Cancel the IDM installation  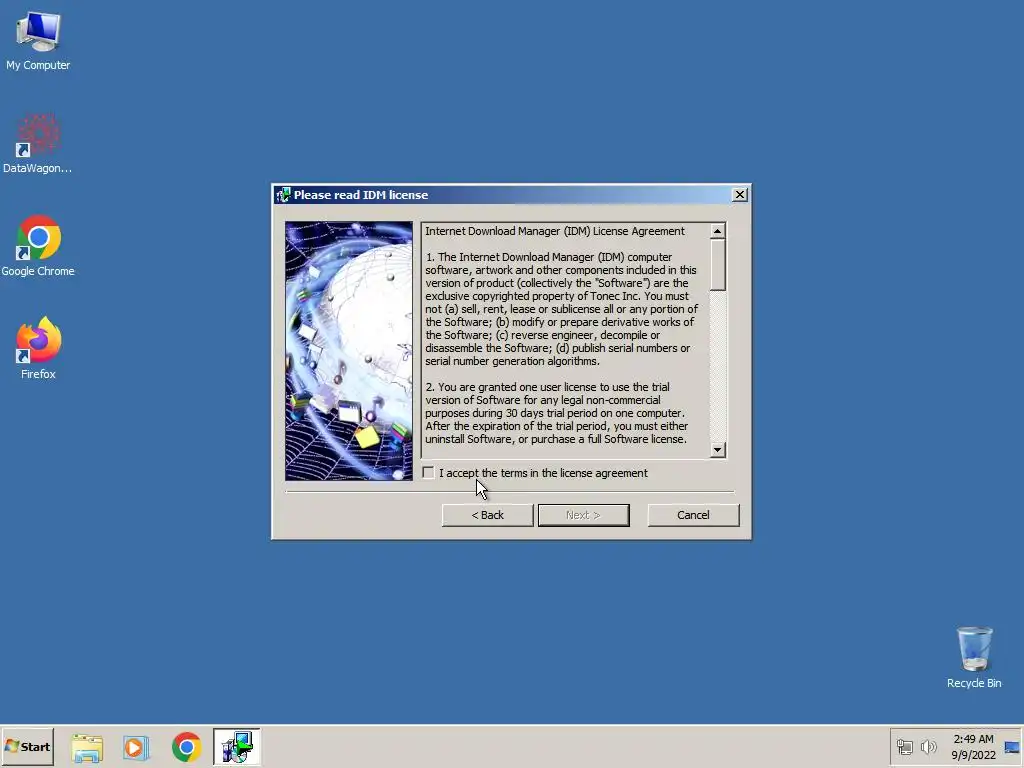pyautogui.click(x=693, y=515)
